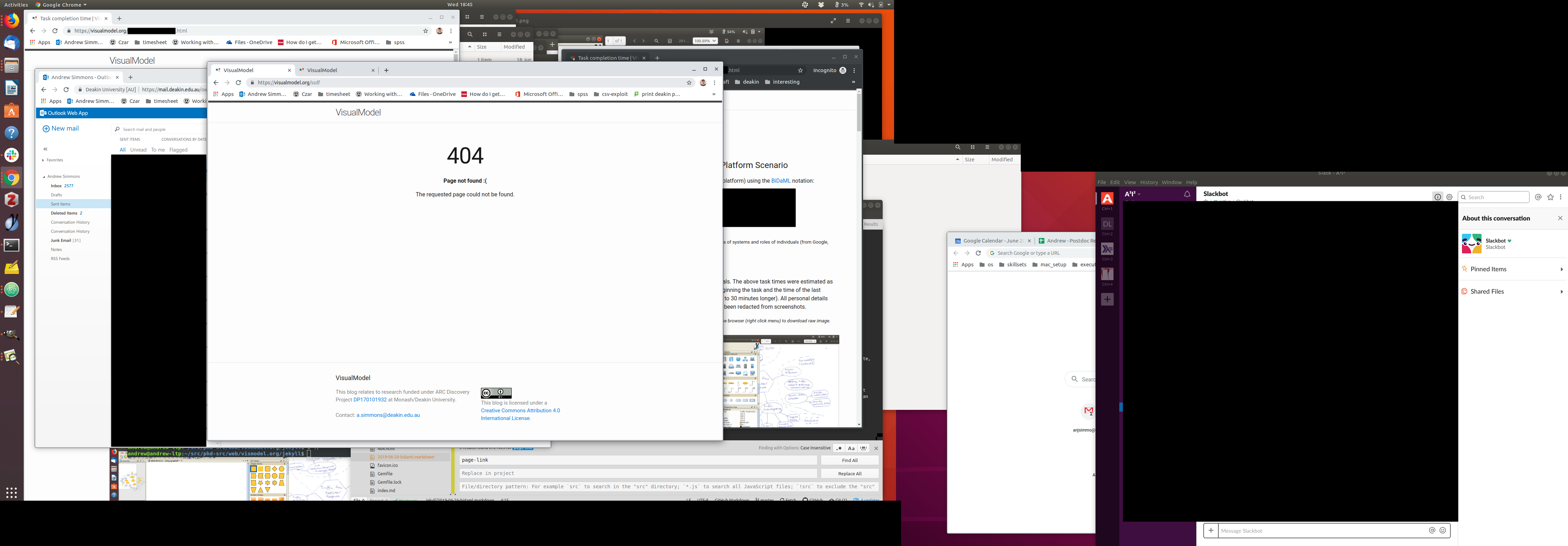Viewport: 1568px width, 546px height.
Task: Open starred items in Slack header
Action: pyautogui.click(x=1550, y=197)
